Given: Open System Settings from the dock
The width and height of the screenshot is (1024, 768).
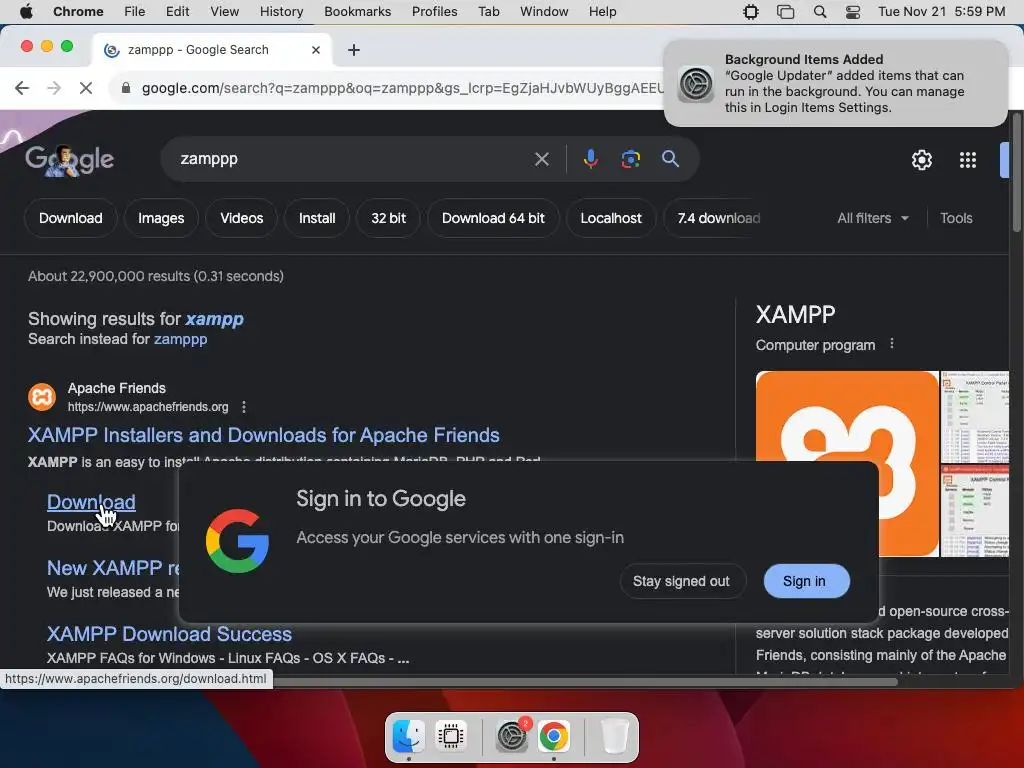Looking at the screenshot, I should 512,736.
